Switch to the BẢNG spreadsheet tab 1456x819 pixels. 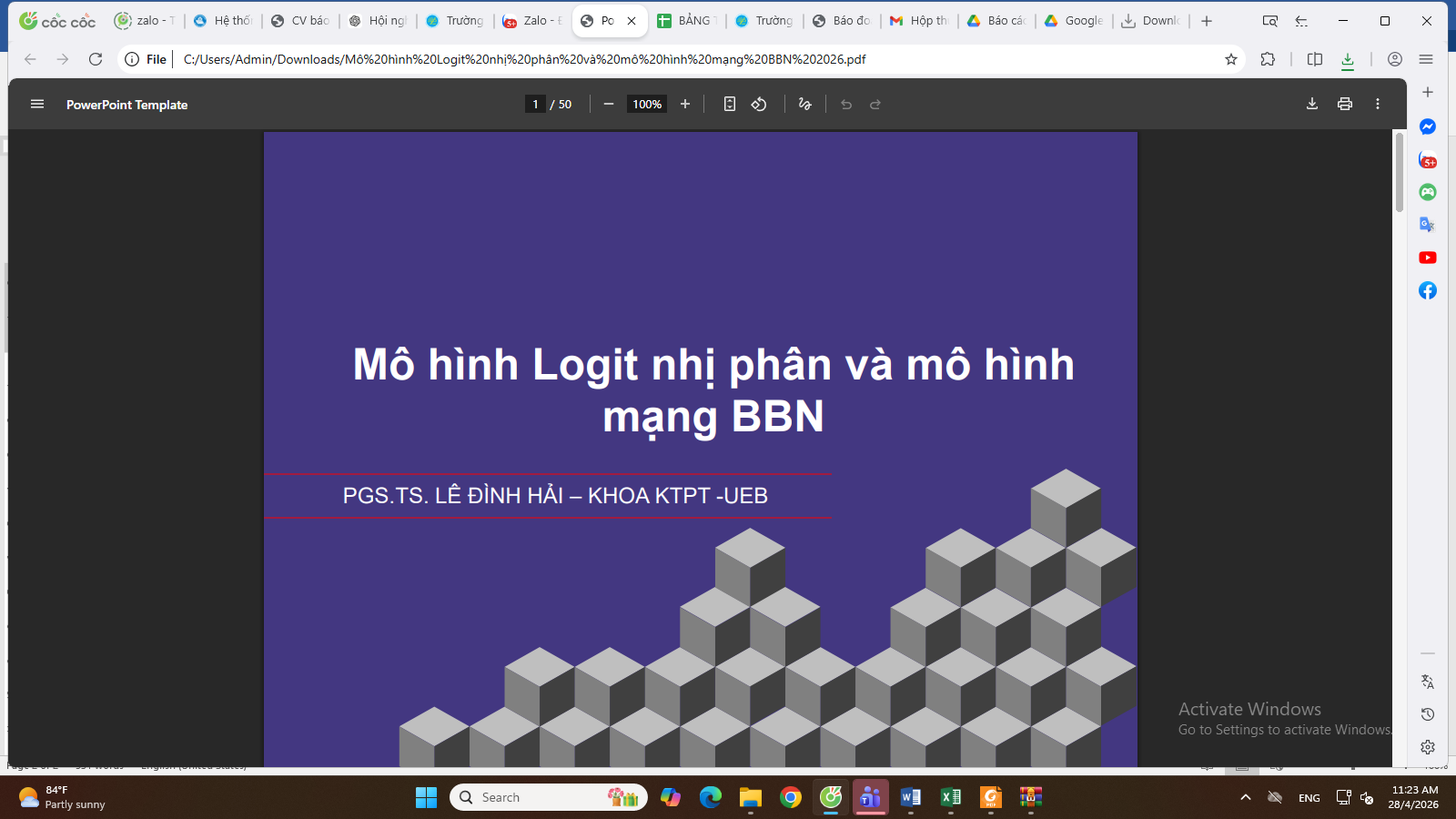click(688, 21)
